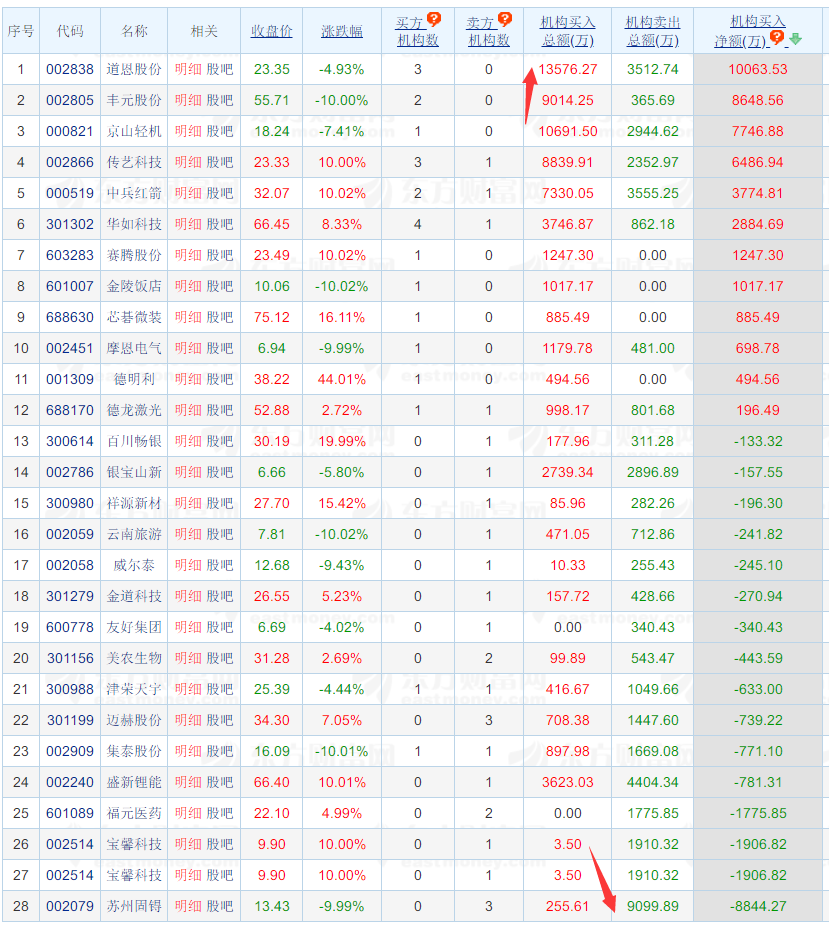This screenshot has height=929, width=829.
Task: Open 明细 for 002079 苏州固锝
Action: click(x=188, y=906)
